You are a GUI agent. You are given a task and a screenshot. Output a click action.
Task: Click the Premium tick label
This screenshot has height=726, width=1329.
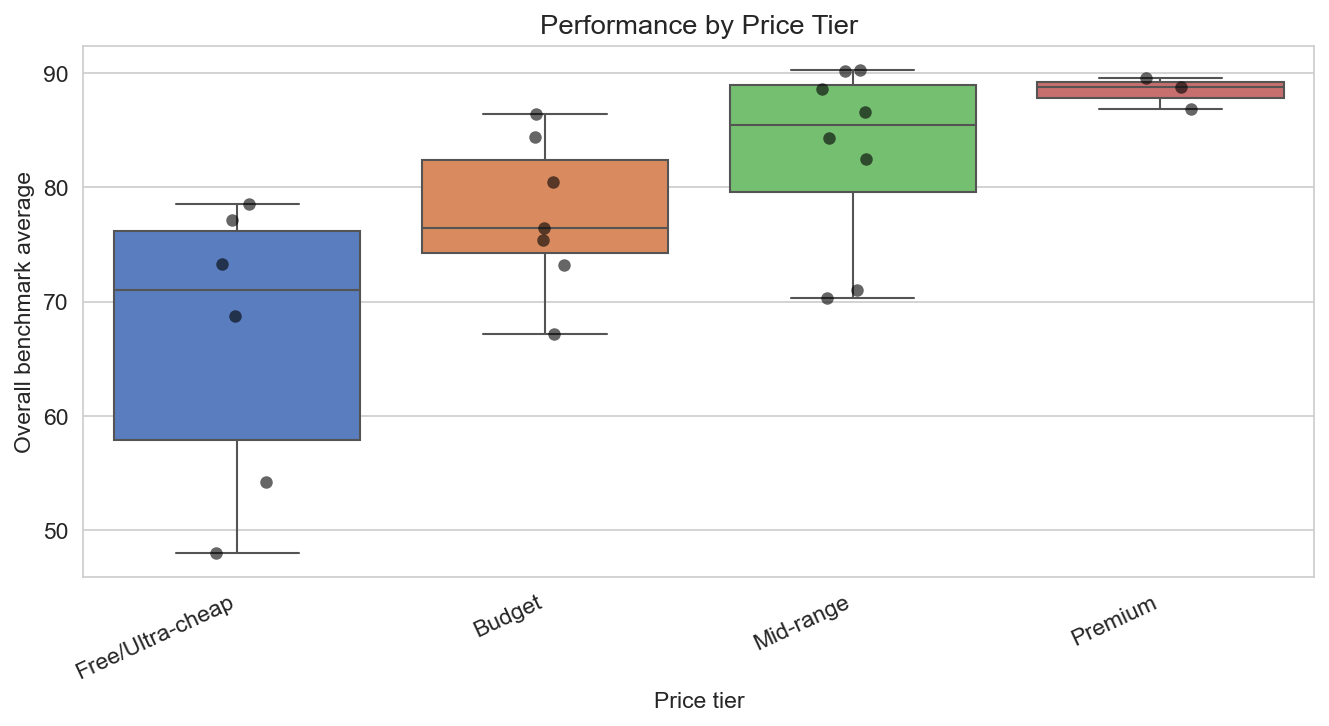1113,620
